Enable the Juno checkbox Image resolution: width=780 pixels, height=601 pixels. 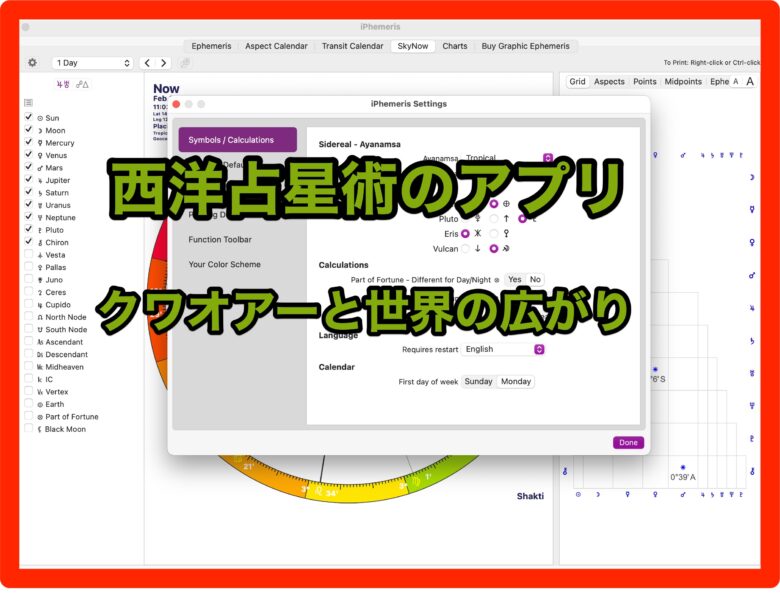pyautogui.click(x=29, y=279)
